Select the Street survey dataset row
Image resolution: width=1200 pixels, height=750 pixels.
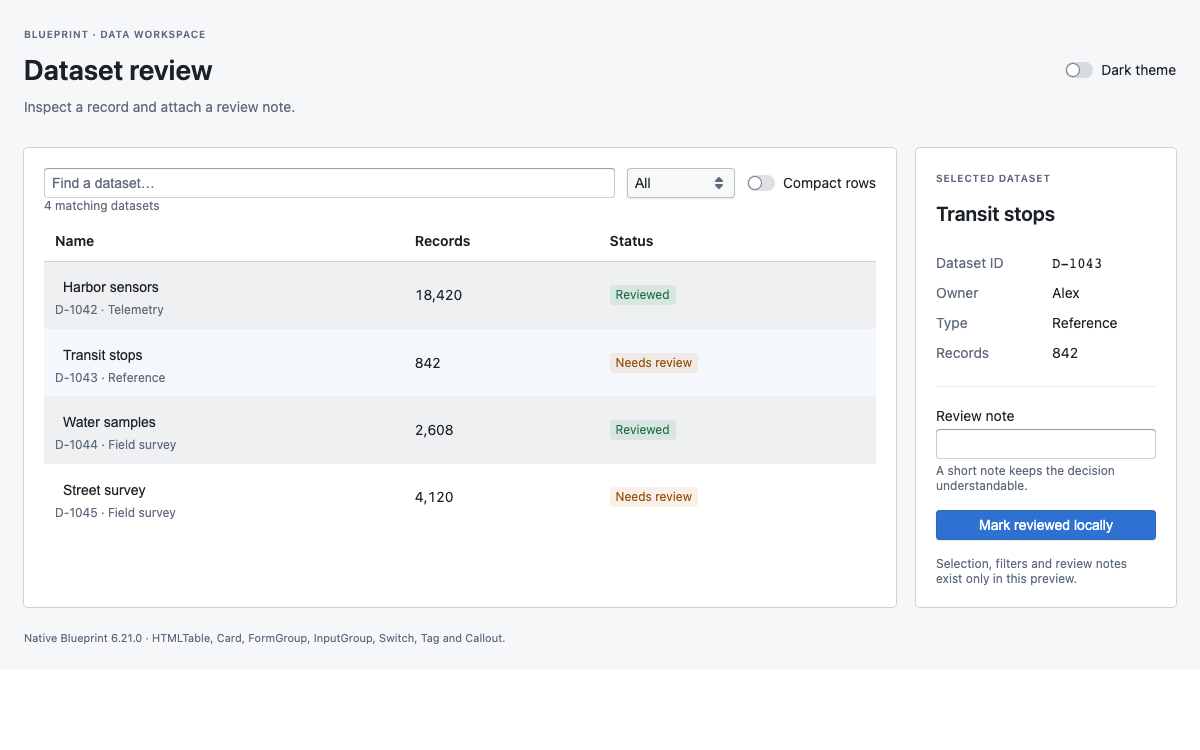click(x=460, y=498)
